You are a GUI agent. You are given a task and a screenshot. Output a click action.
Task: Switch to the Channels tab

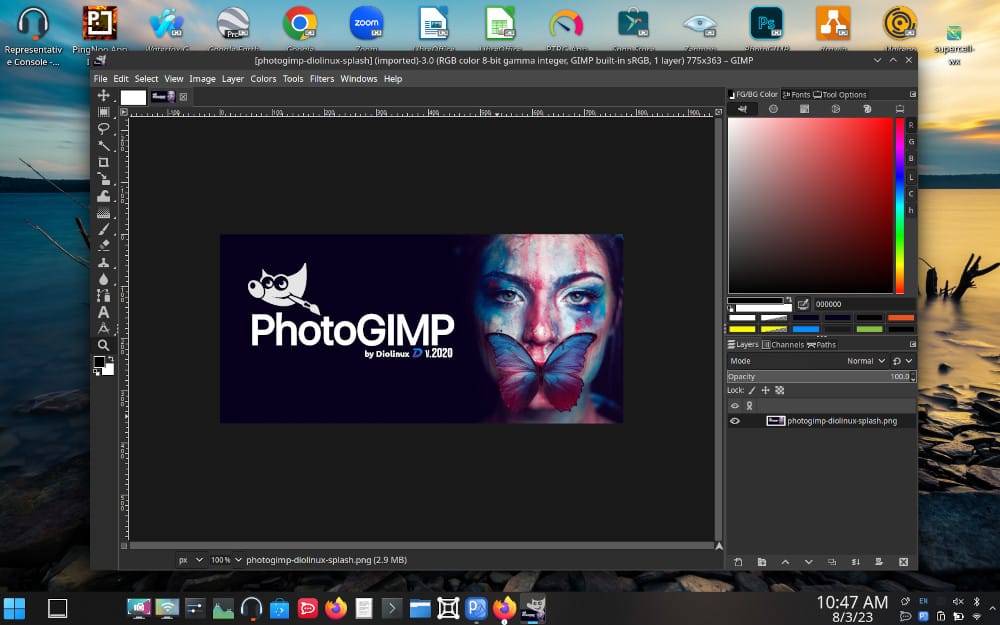pyautogui.click(x=787, y=345)
